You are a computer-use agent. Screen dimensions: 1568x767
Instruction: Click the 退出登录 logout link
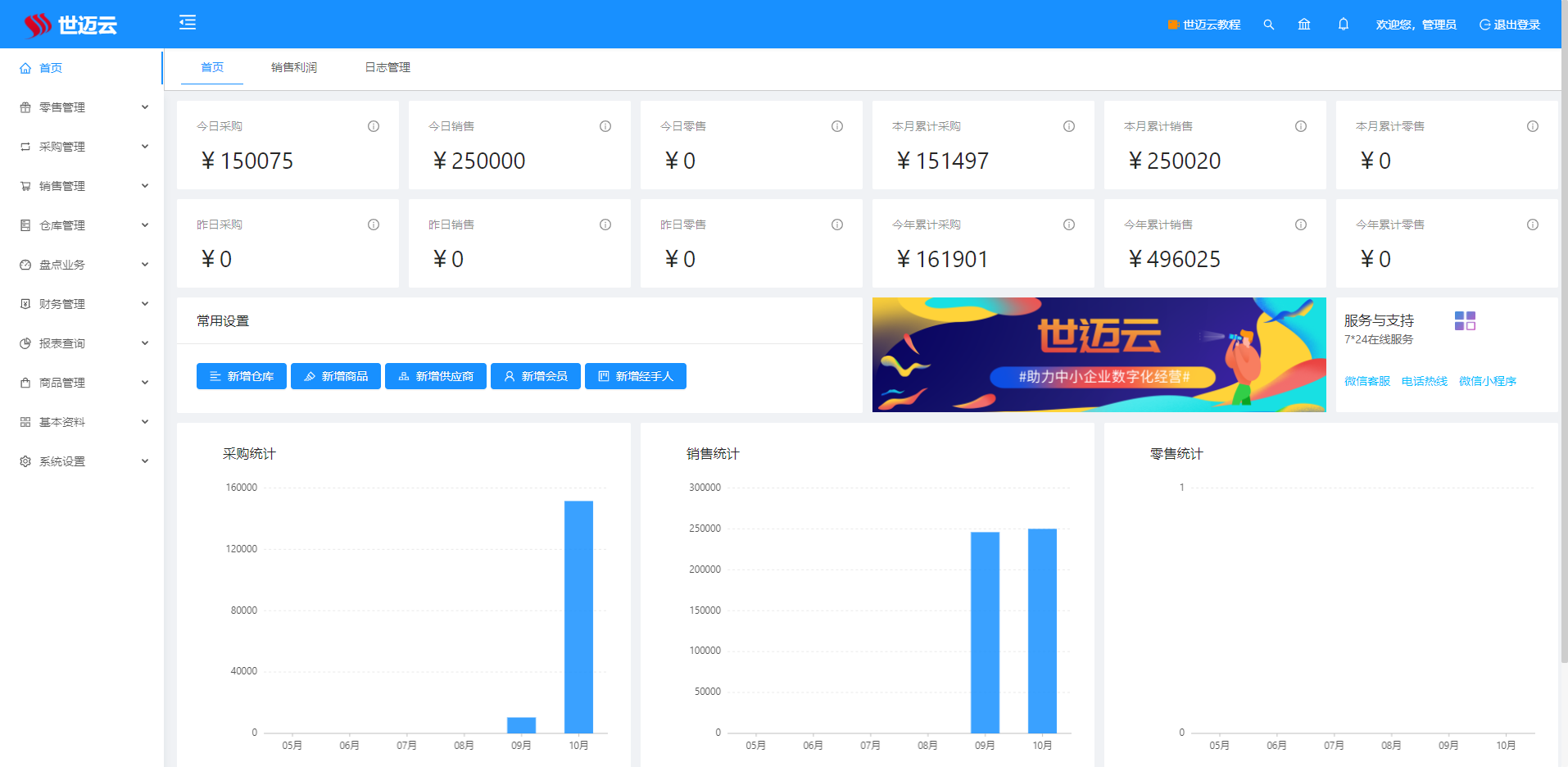[x=1510, y=25]
